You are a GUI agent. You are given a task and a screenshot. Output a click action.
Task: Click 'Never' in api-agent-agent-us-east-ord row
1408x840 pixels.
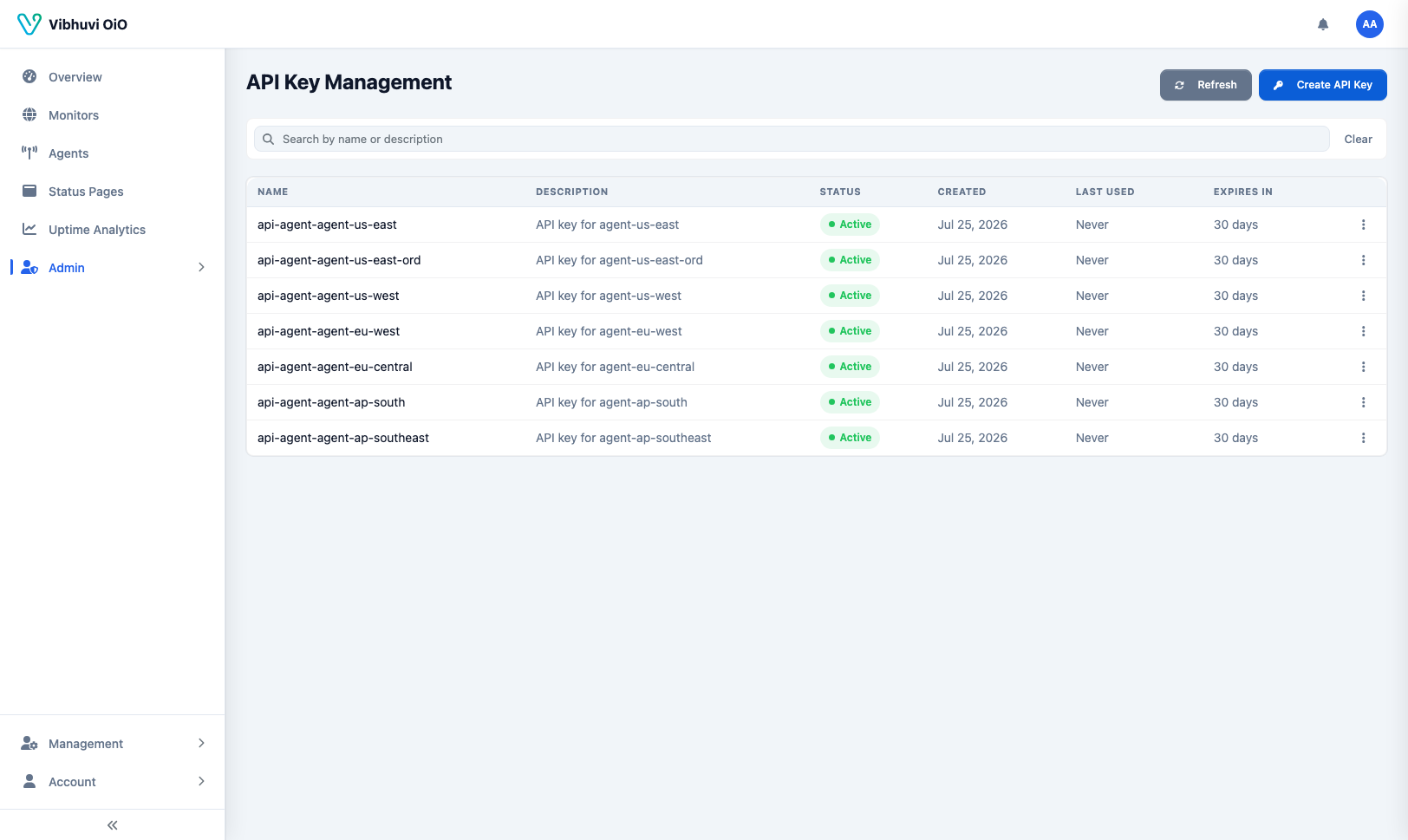click(1092, 260)
